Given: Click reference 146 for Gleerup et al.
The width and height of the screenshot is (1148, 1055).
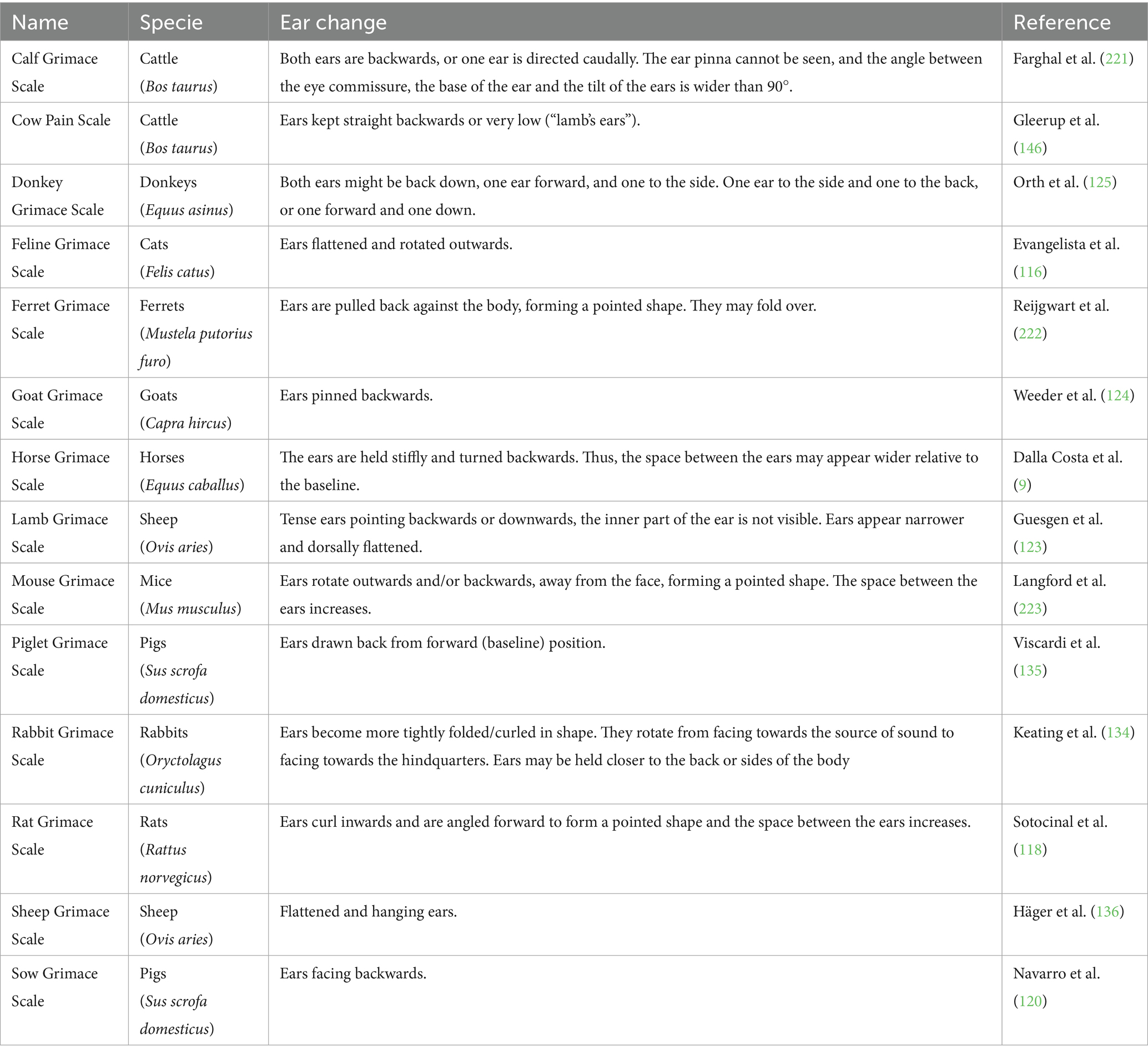Looking at the screenshot, I should point(1030,148).
